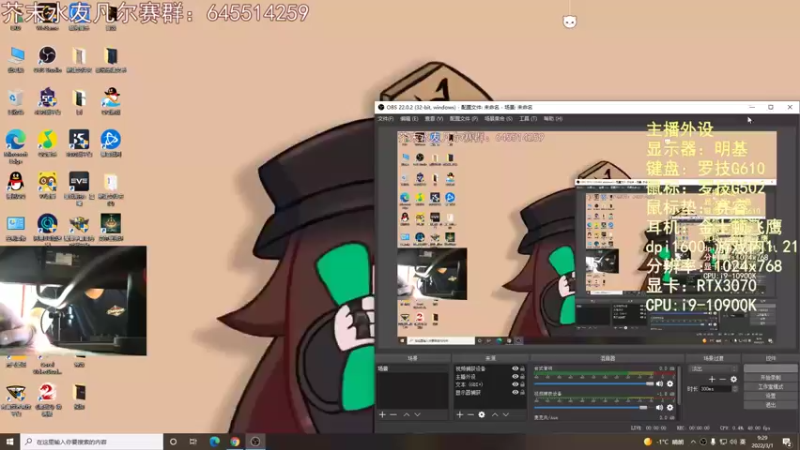Open source properties gear in Sources panel
800x450 pixels.
482,415
